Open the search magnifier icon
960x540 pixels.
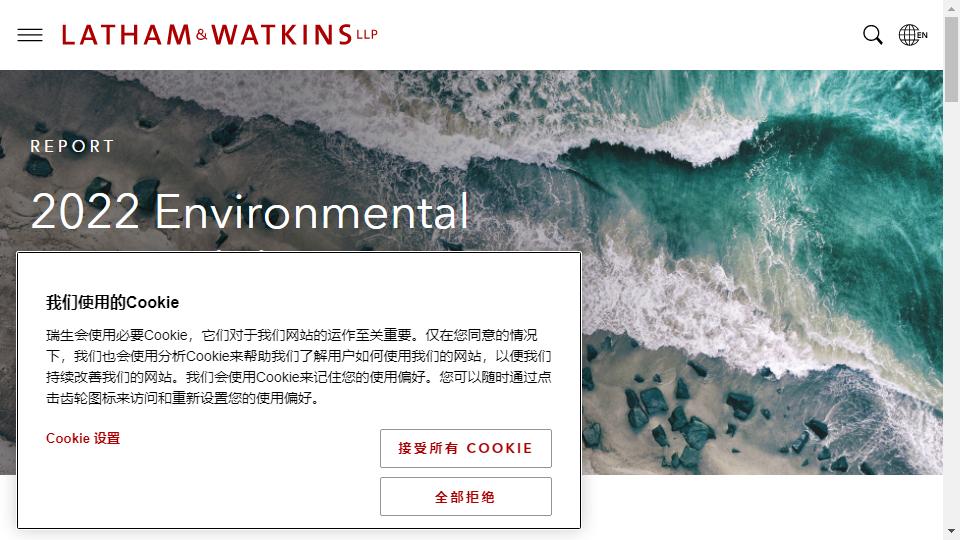point(872,35)
